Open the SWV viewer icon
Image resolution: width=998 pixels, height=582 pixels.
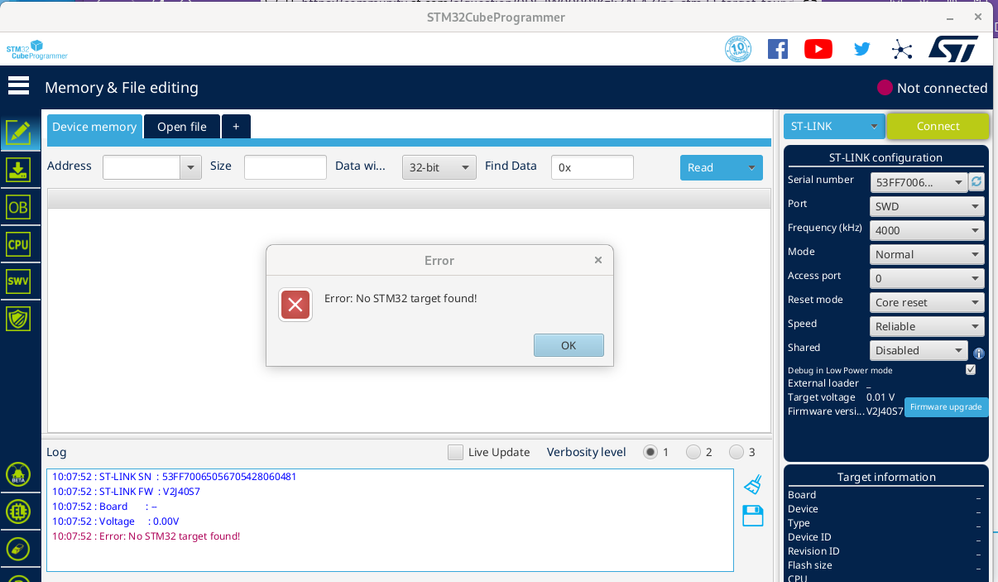[18, 281]
